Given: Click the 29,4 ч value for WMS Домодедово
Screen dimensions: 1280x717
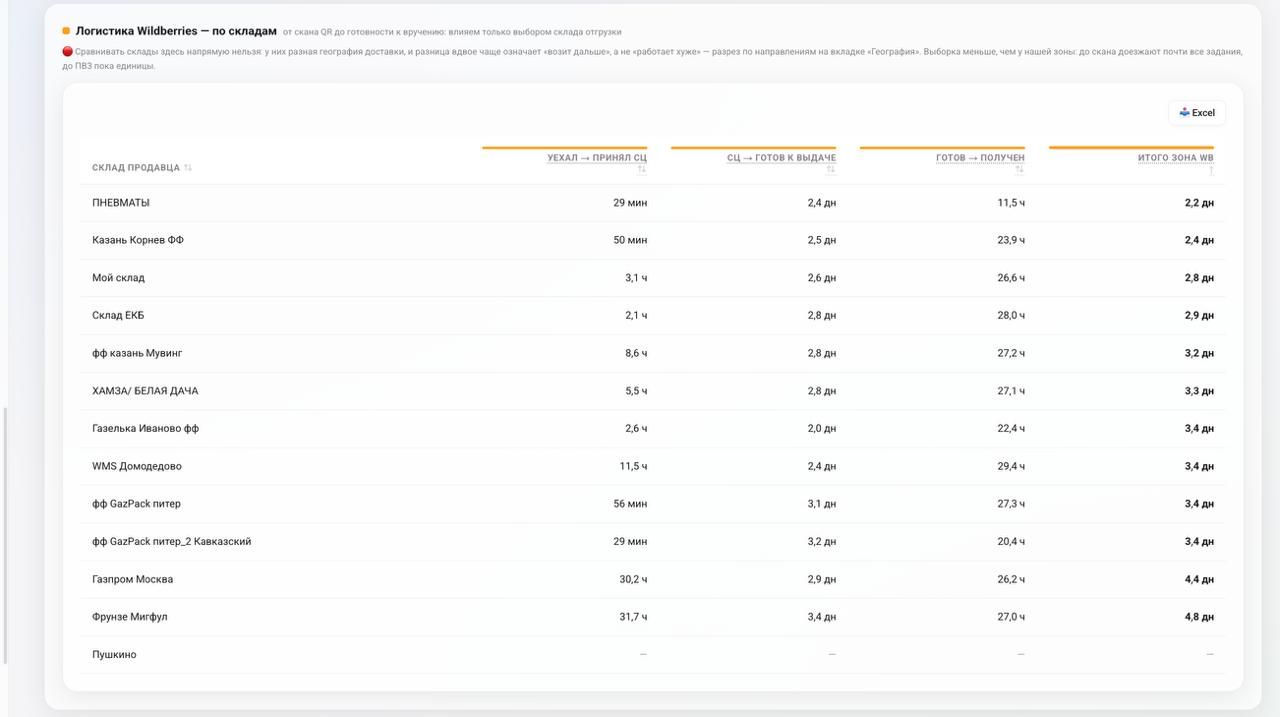Looking at the screenshot, I should (1011, 467).
